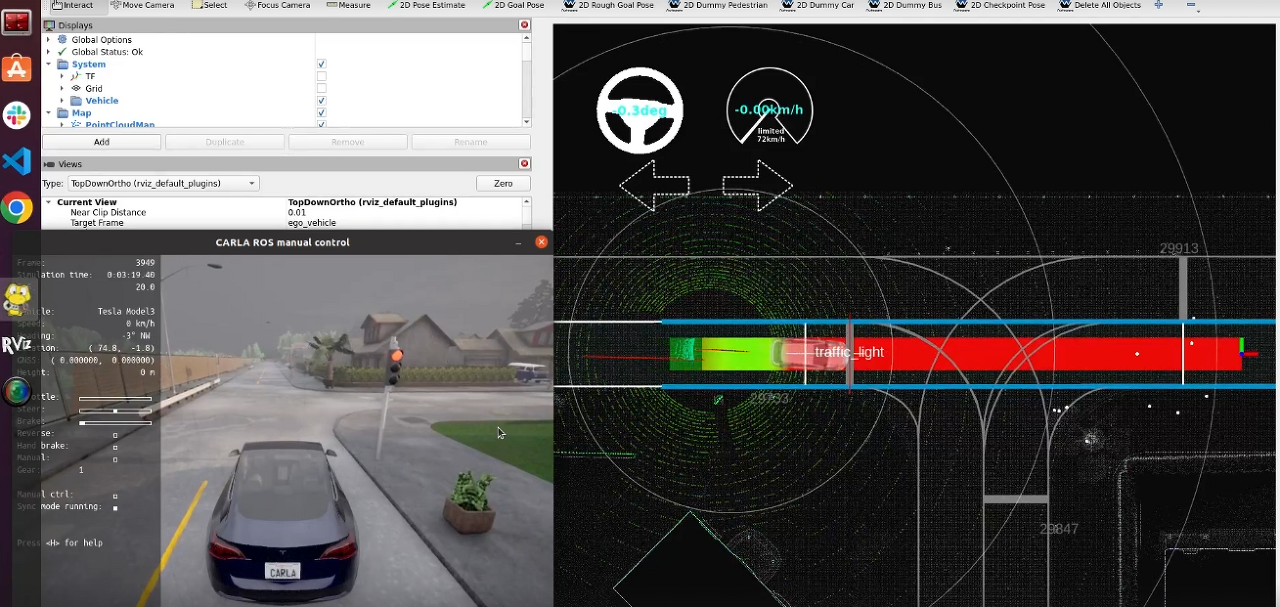Minimize the CARLA manual control window
The width and height of the screenshot is (1280, 607).
click(518, 242)
